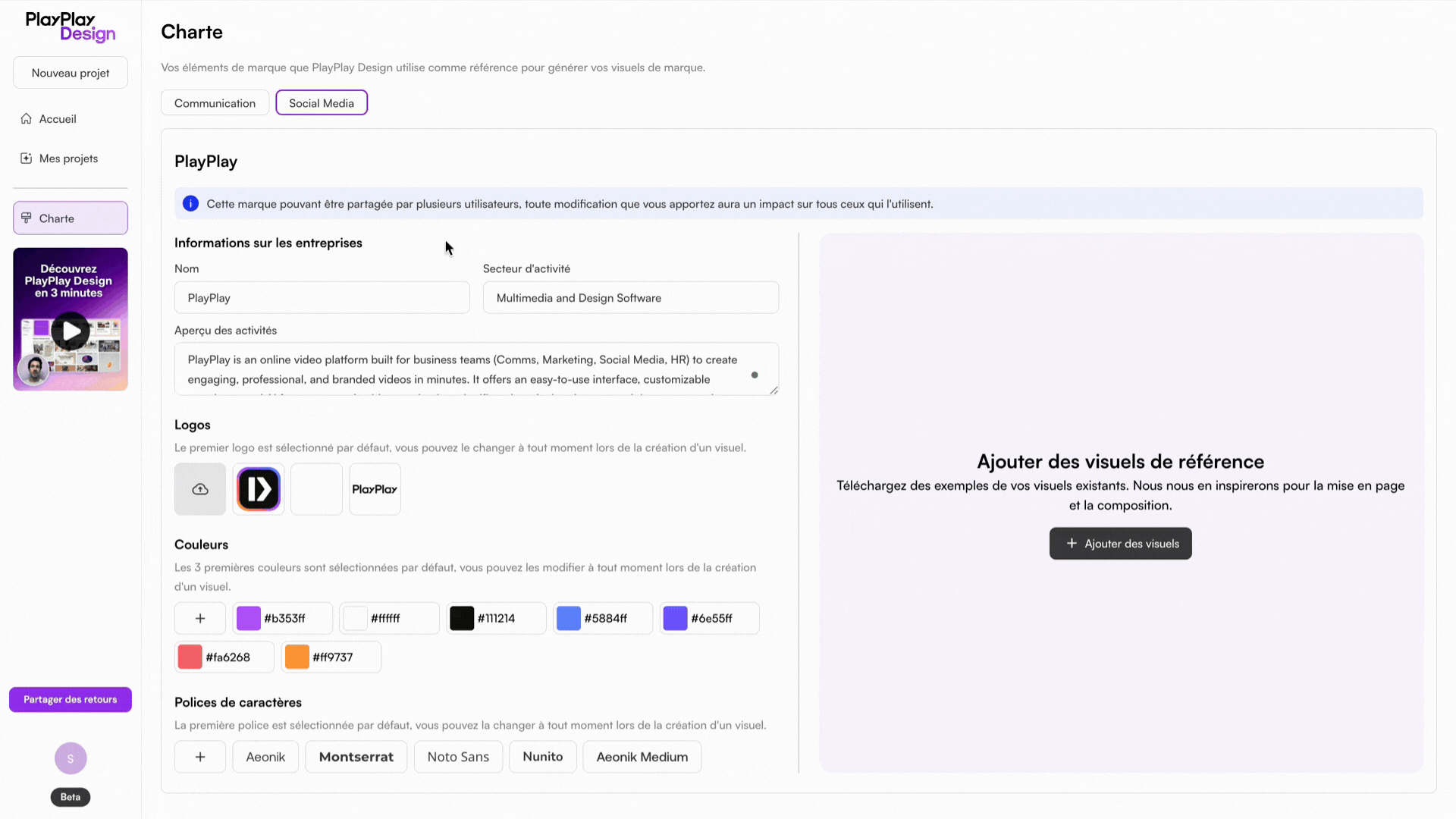Click the Nouveau projet button
The height and width of the screenshot is (819, 1456).
click(71, 73)
